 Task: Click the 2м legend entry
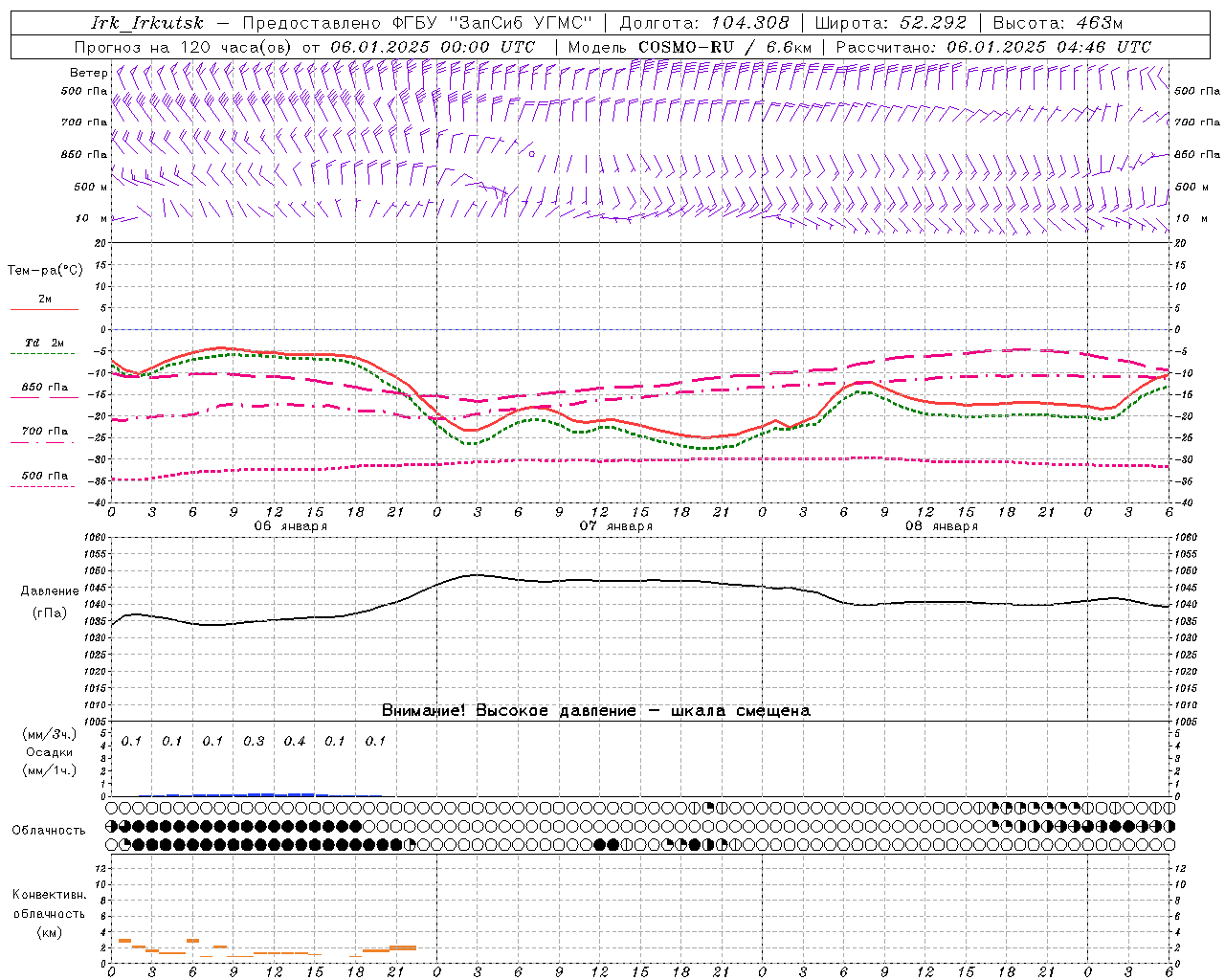point(45,300)
